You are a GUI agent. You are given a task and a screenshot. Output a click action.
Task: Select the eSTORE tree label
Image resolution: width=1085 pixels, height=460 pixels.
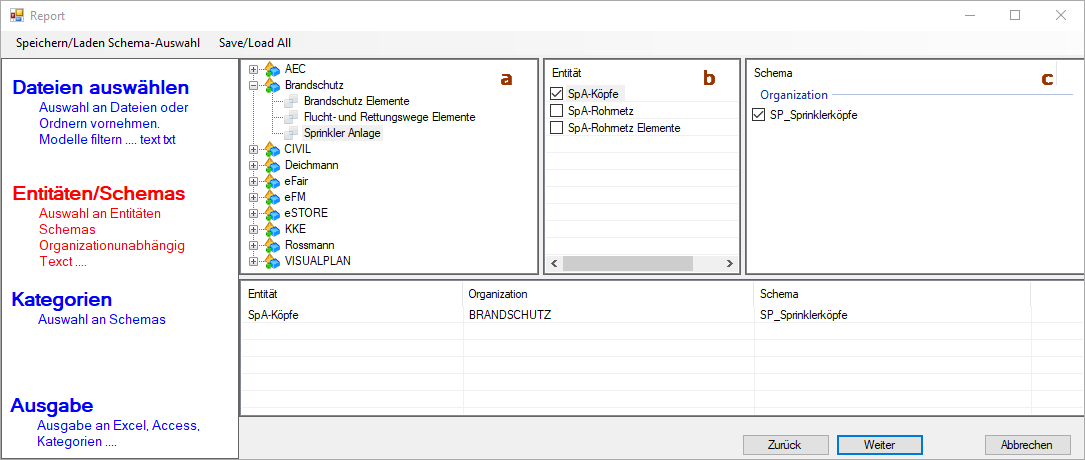[306, 212]
